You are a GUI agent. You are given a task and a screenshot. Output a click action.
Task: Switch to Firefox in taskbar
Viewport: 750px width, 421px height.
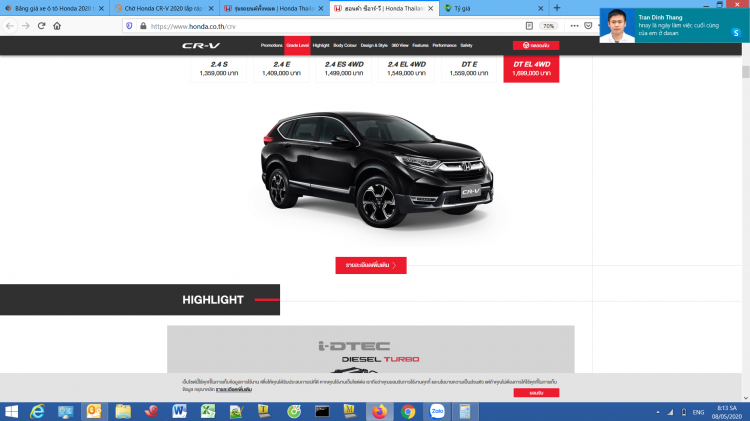(379, 411)
